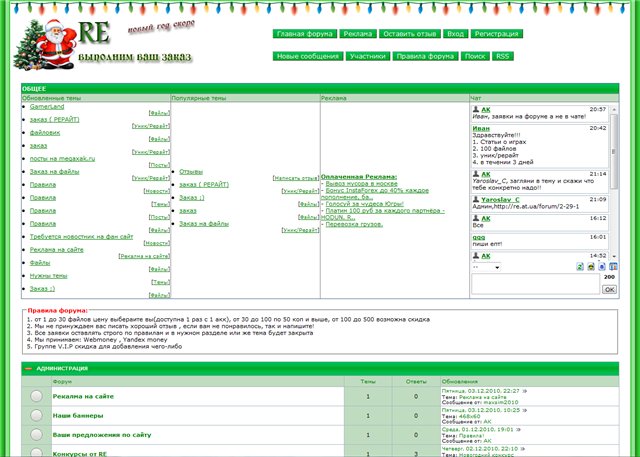Click forum status icon beside Реклама на сайте
Screen dimensions: 640x457
tap(36, 397)
